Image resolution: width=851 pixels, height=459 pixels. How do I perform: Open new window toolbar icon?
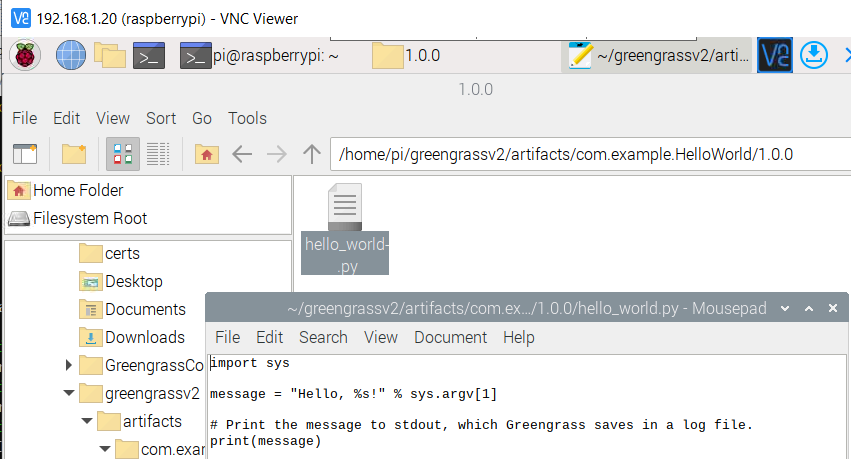tap(25, 154)
